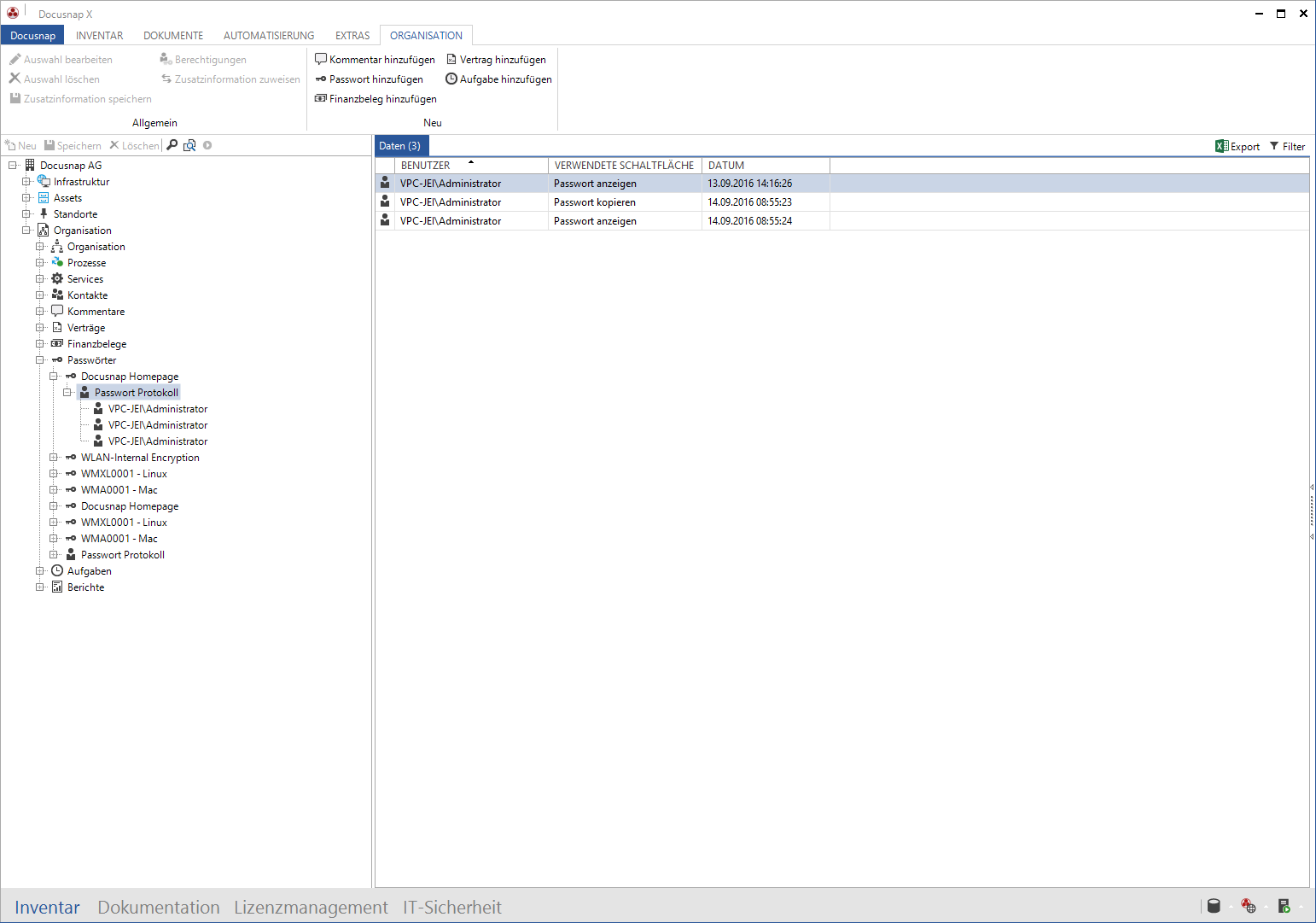This screenshot has width=1316, height=923.
Task: Click the Aufgaben clock icon in tree
Action: click(x=57, y=570)
